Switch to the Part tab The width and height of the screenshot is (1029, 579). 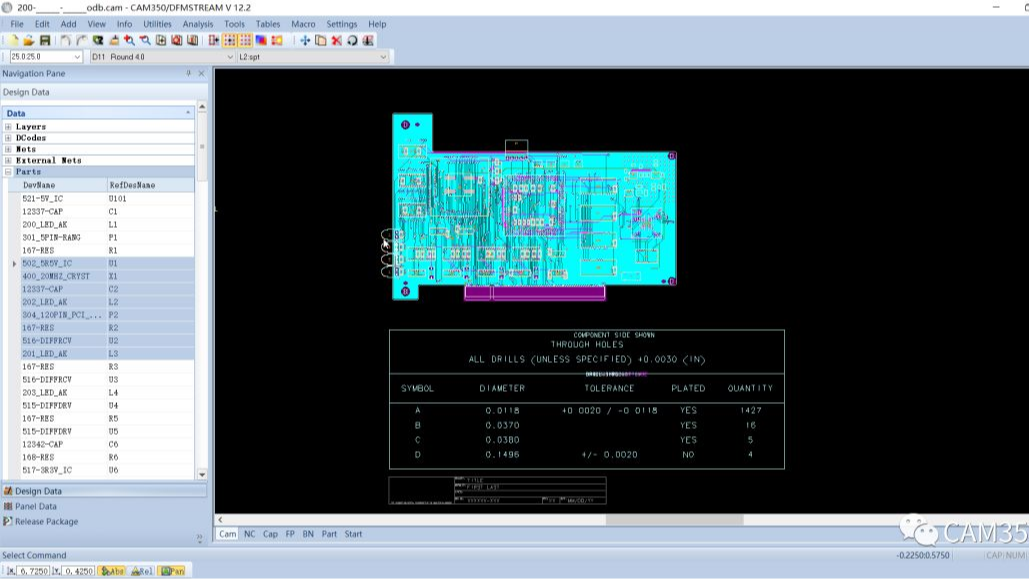(329, 534)
